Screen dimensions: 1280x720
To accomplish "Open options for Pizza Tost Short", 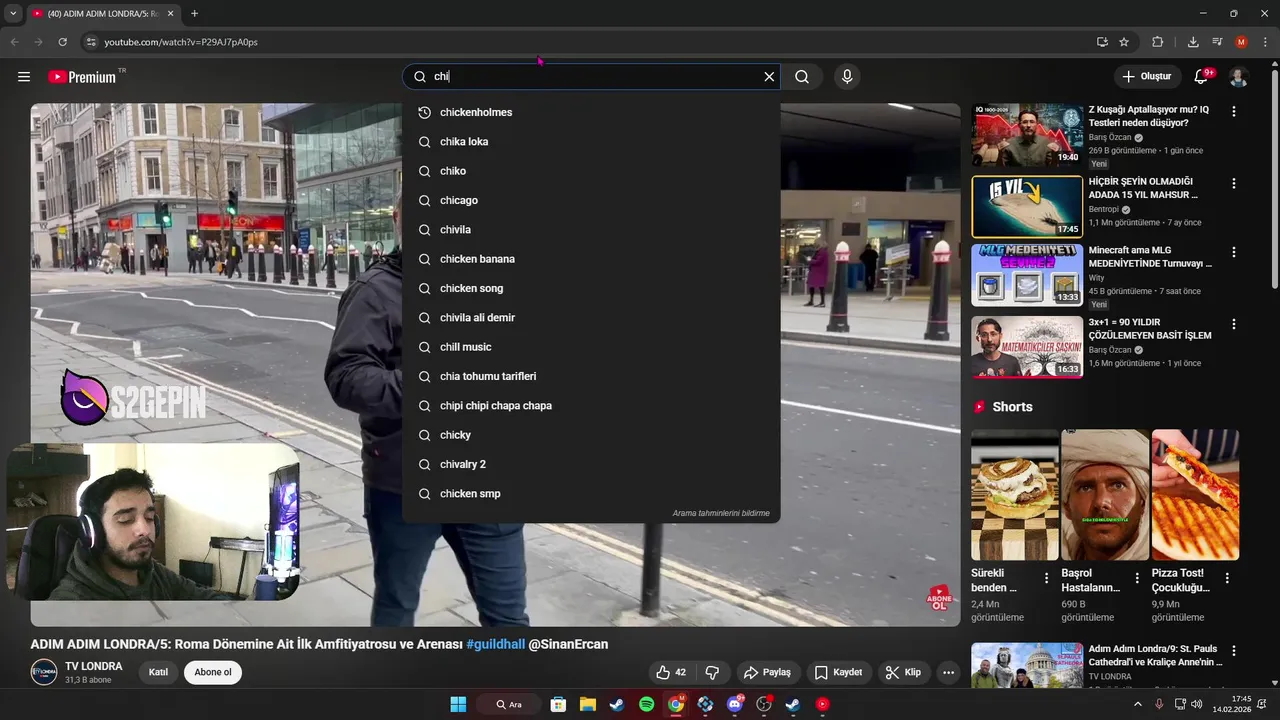I will tap(1227, 578).
